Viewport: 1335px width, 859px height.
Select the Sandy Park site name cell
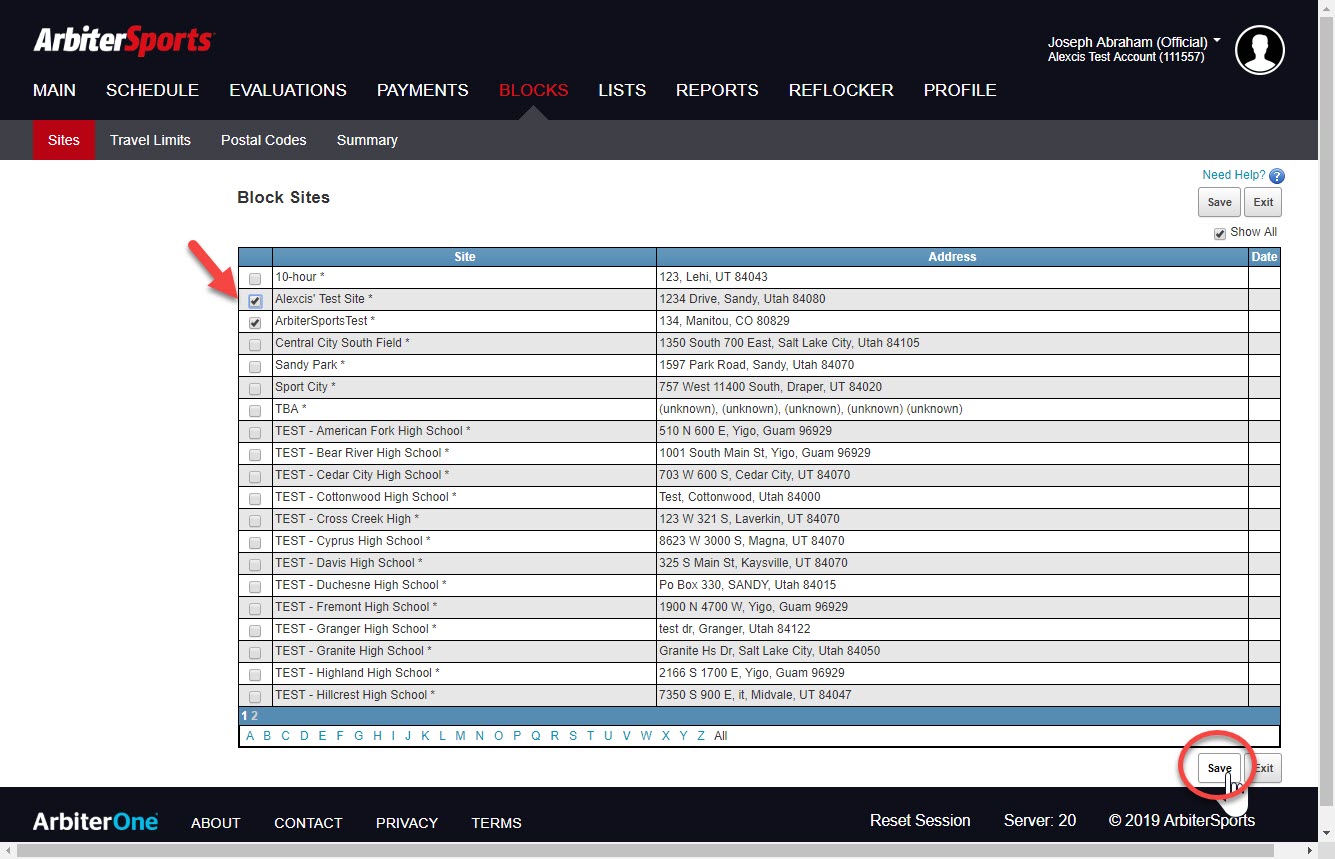pos(464,365)
